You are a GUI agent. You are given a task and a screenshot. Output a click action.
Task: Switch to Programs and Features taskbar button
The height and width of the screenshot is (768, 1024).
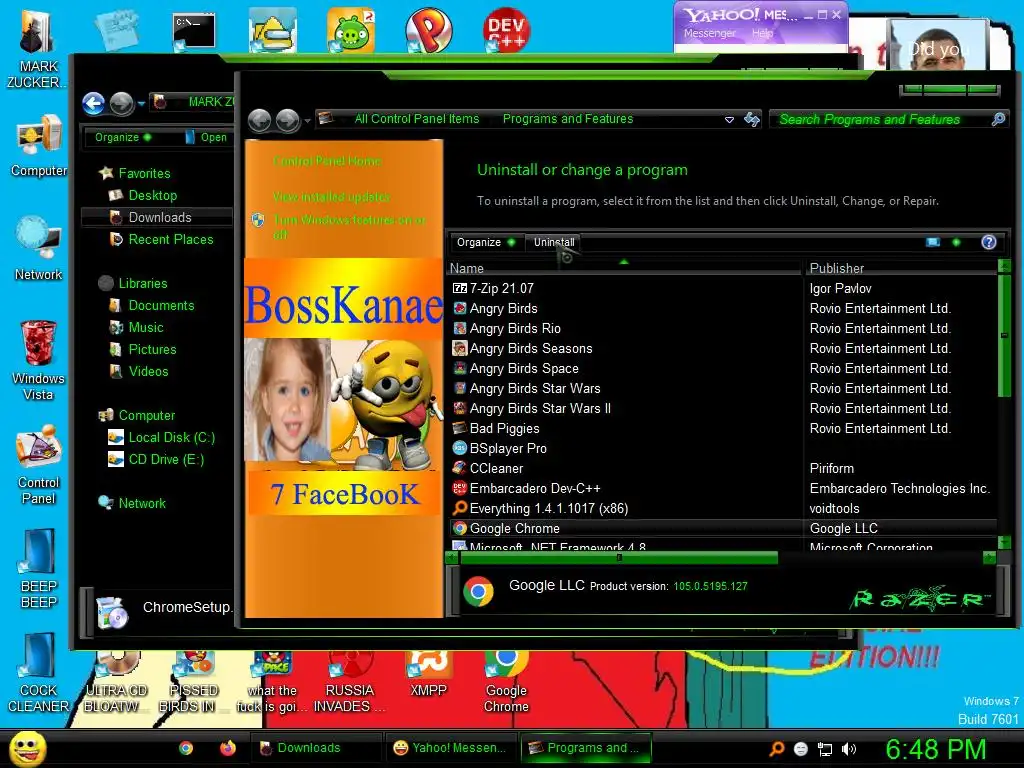tap(586, 748)
